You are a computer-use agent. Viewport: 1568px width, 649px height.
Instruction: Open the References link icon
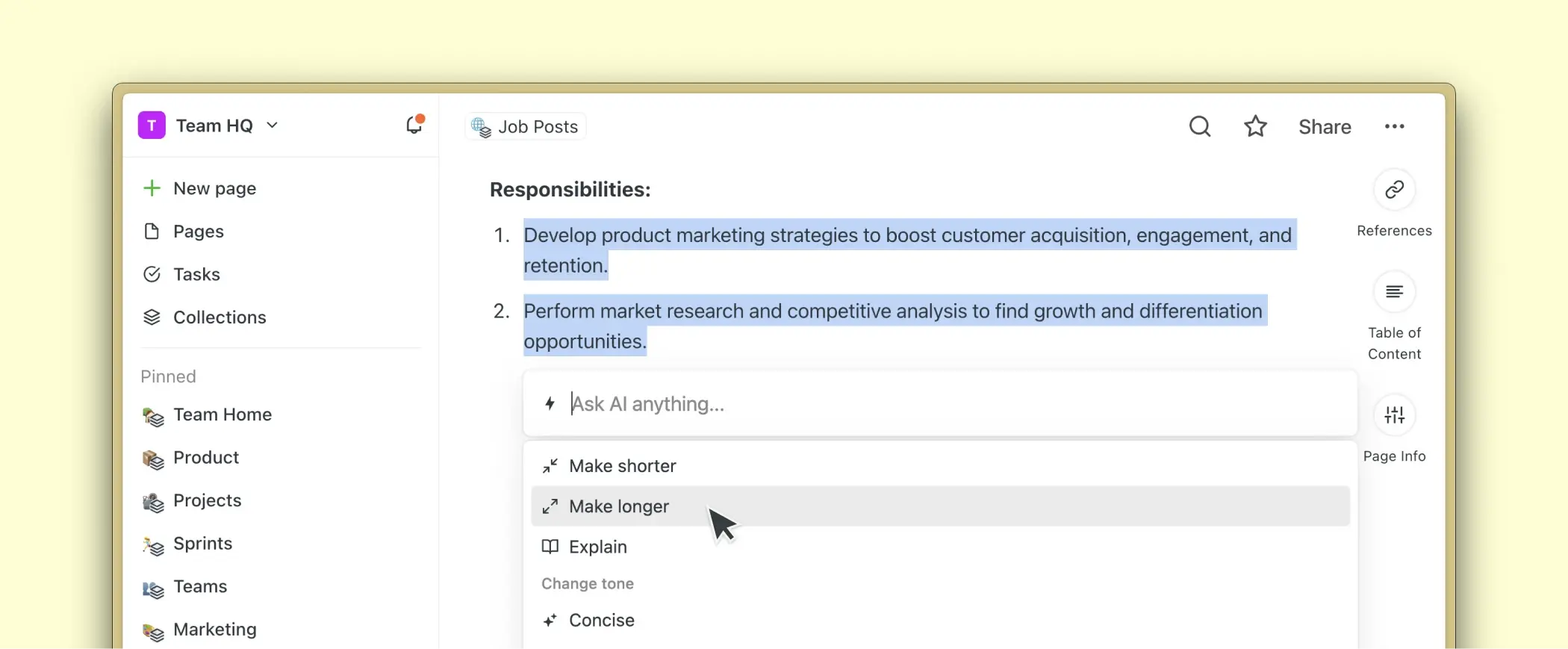pos(1394,190)
